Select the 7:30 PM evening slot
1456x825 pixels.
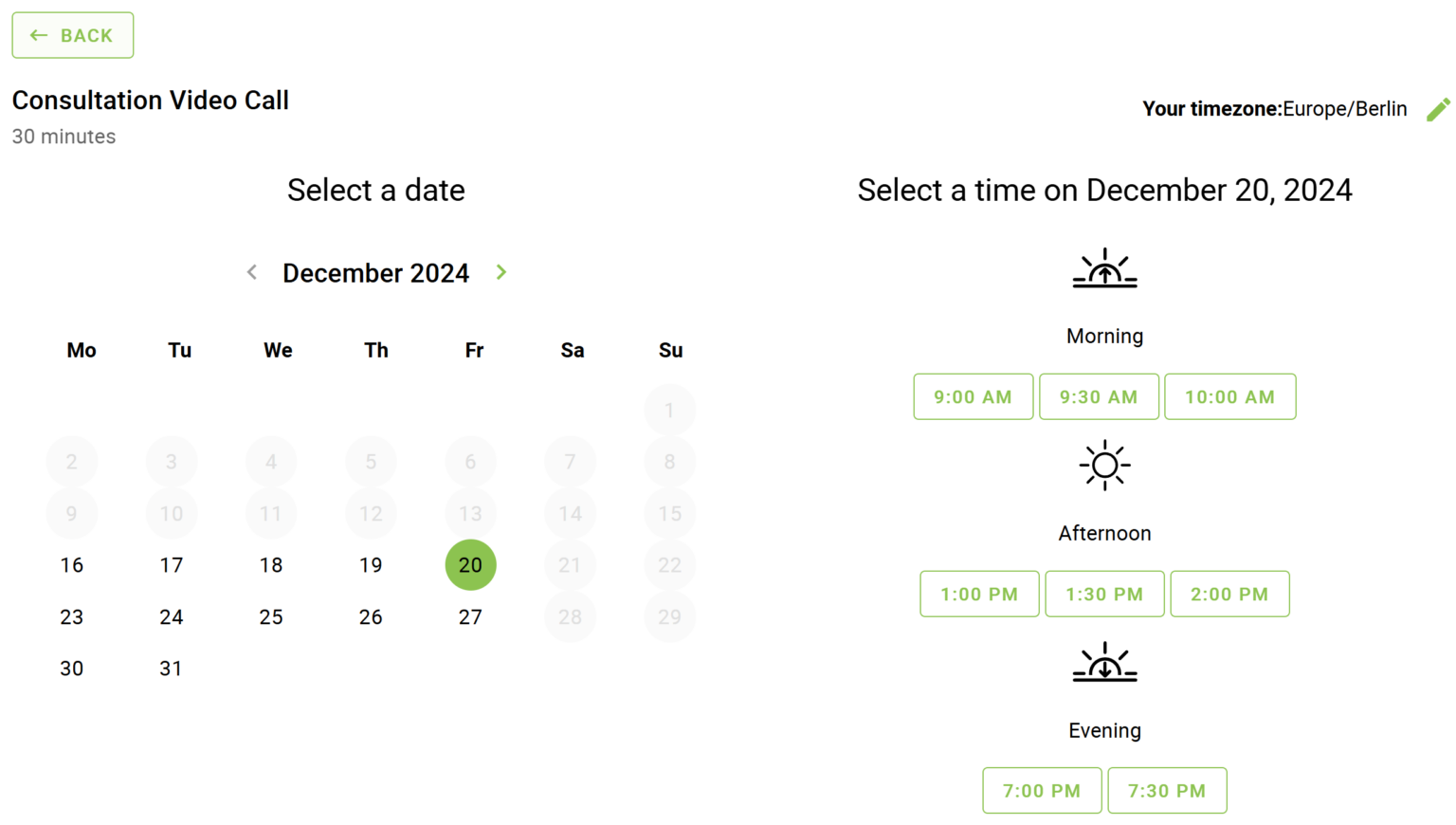pos(1167,790)
